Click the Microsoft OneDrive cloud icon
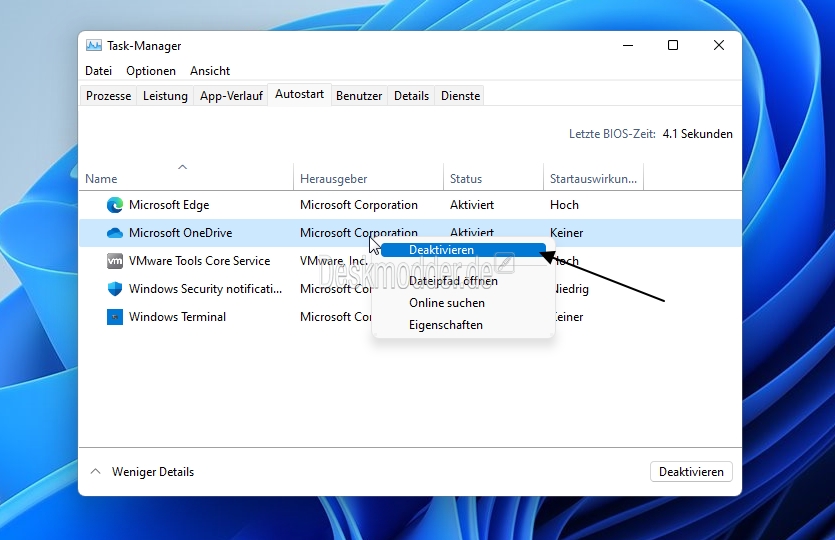Image resolution: width=835 pixels, height=540 pixels. point(114,233)
